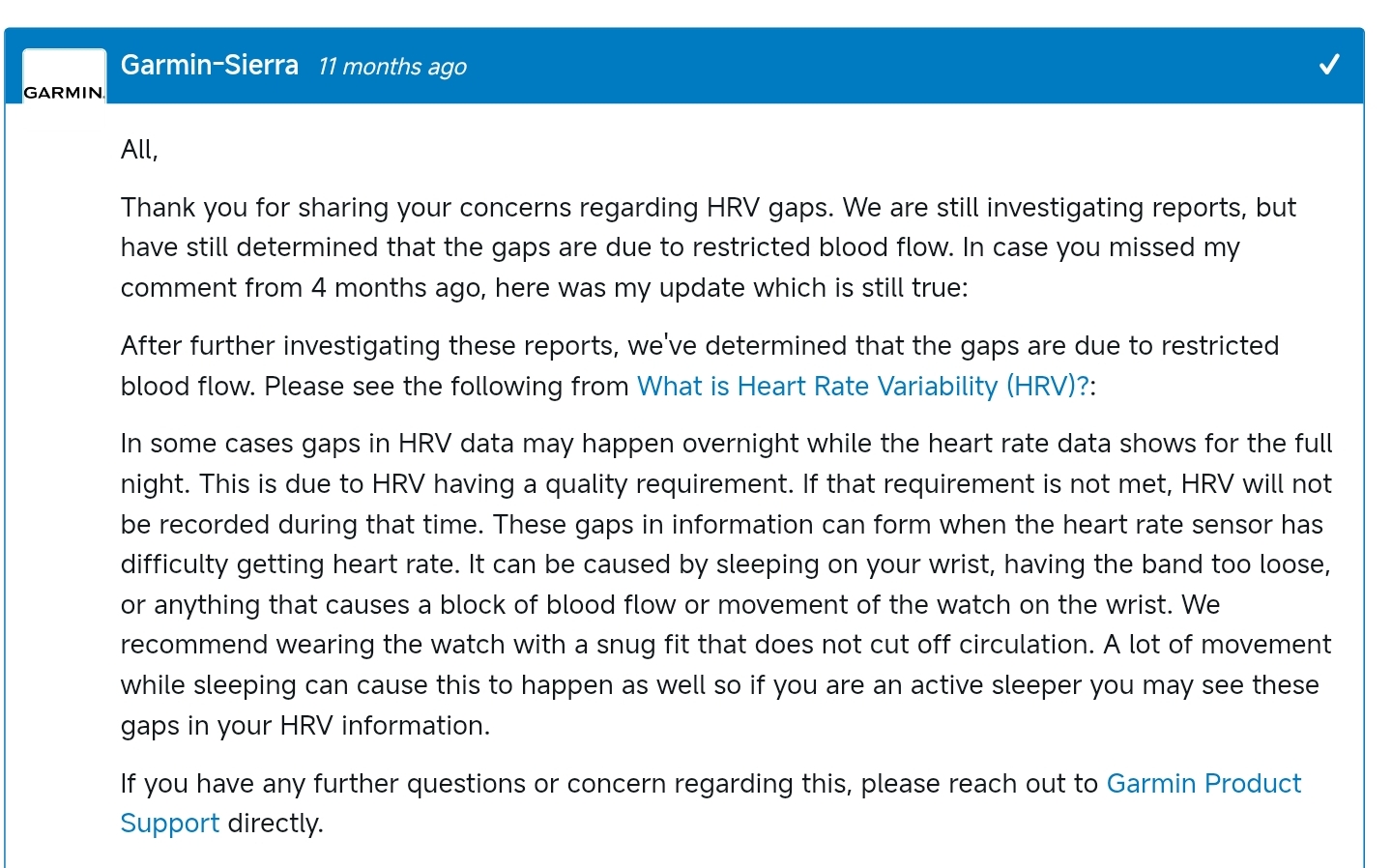The width and height of the screenshot is (1392, 868).
Task: Click the "11 months ago" timestamp
Action: click(391, 67)
